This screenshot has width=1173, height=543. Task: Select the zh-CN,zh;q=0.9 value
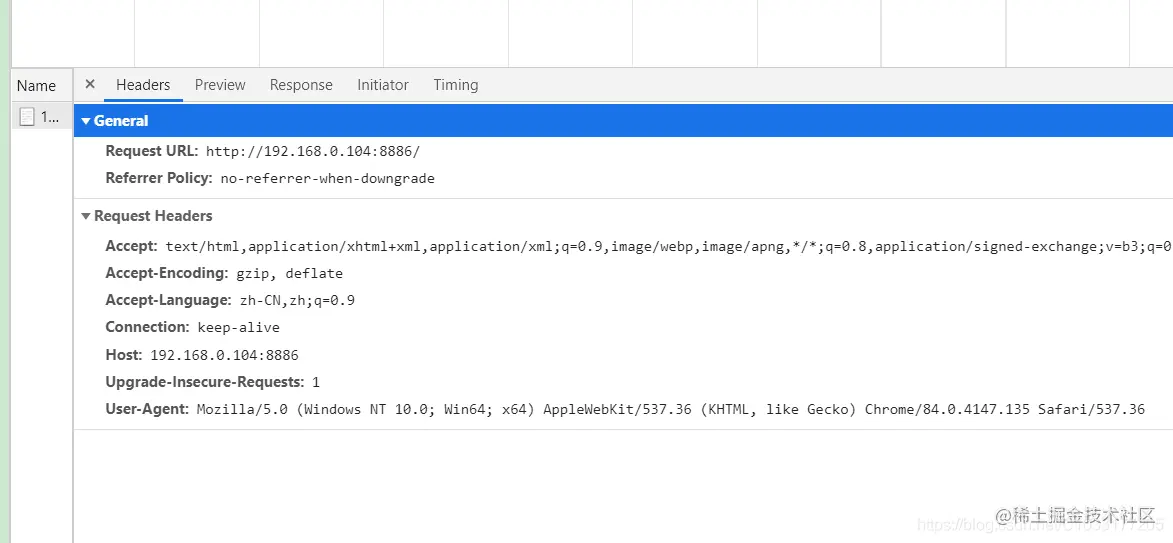click(x=297, y=301)
